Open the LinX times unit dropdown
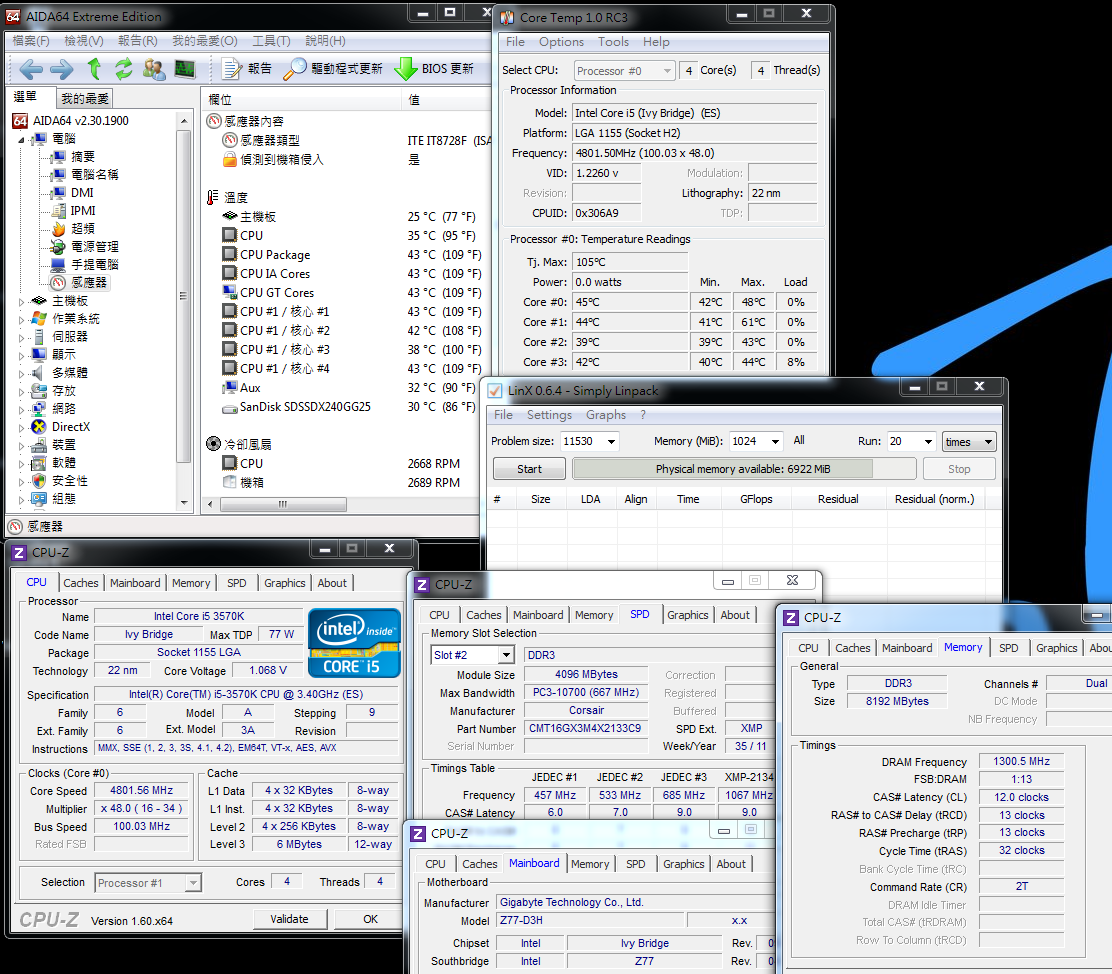Image resolution: width=1112 pixels, height=974 pixels. coord(969,442)
